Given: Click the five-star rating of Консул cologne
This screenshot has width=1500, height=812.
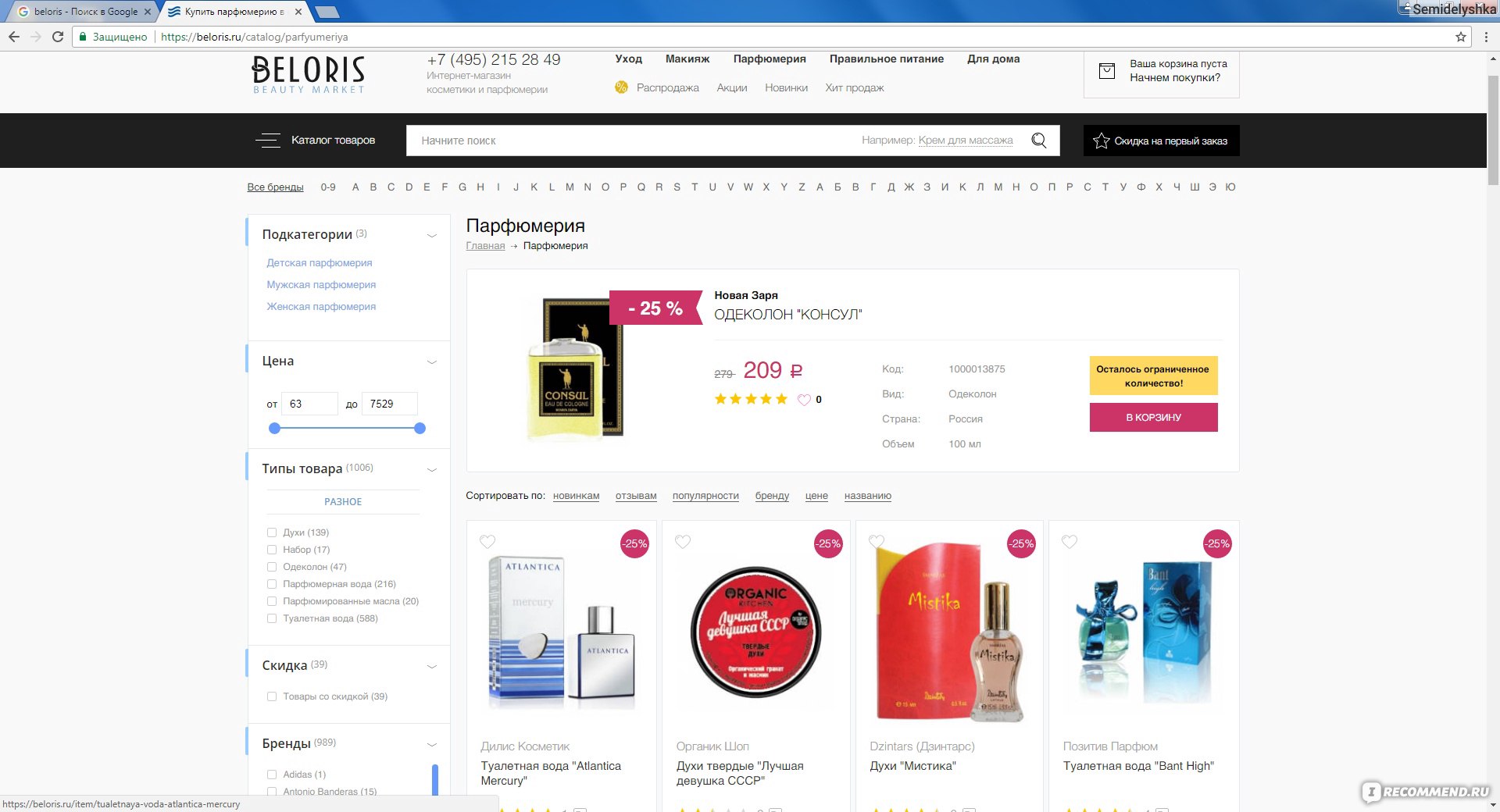Looking at the screenshot, I should click(751, 399).
